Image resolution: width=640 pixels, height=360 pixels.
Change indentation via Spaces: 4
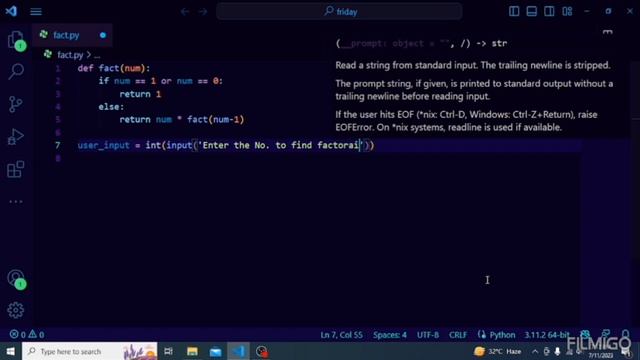(390, 335)
